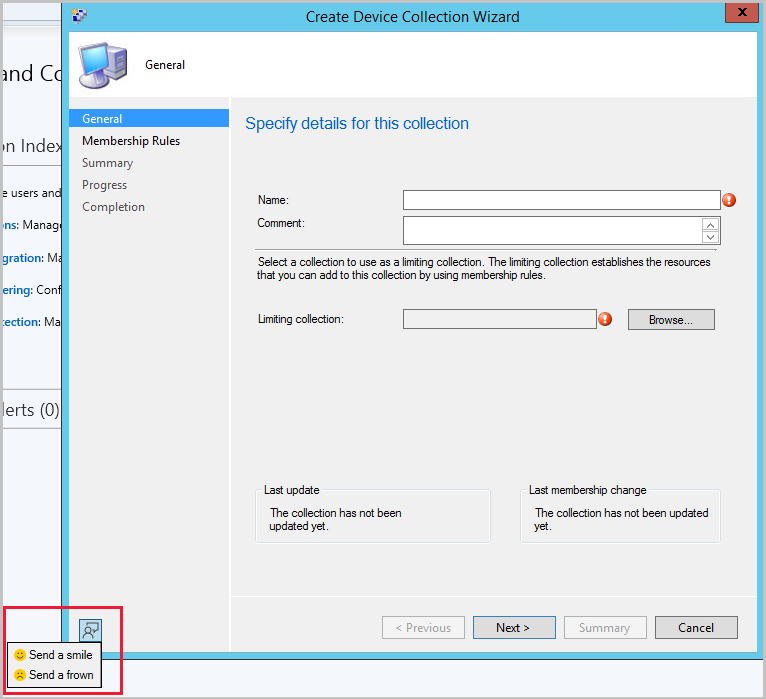
Task: Select the Summary step in sidebar
Action: 107,163
